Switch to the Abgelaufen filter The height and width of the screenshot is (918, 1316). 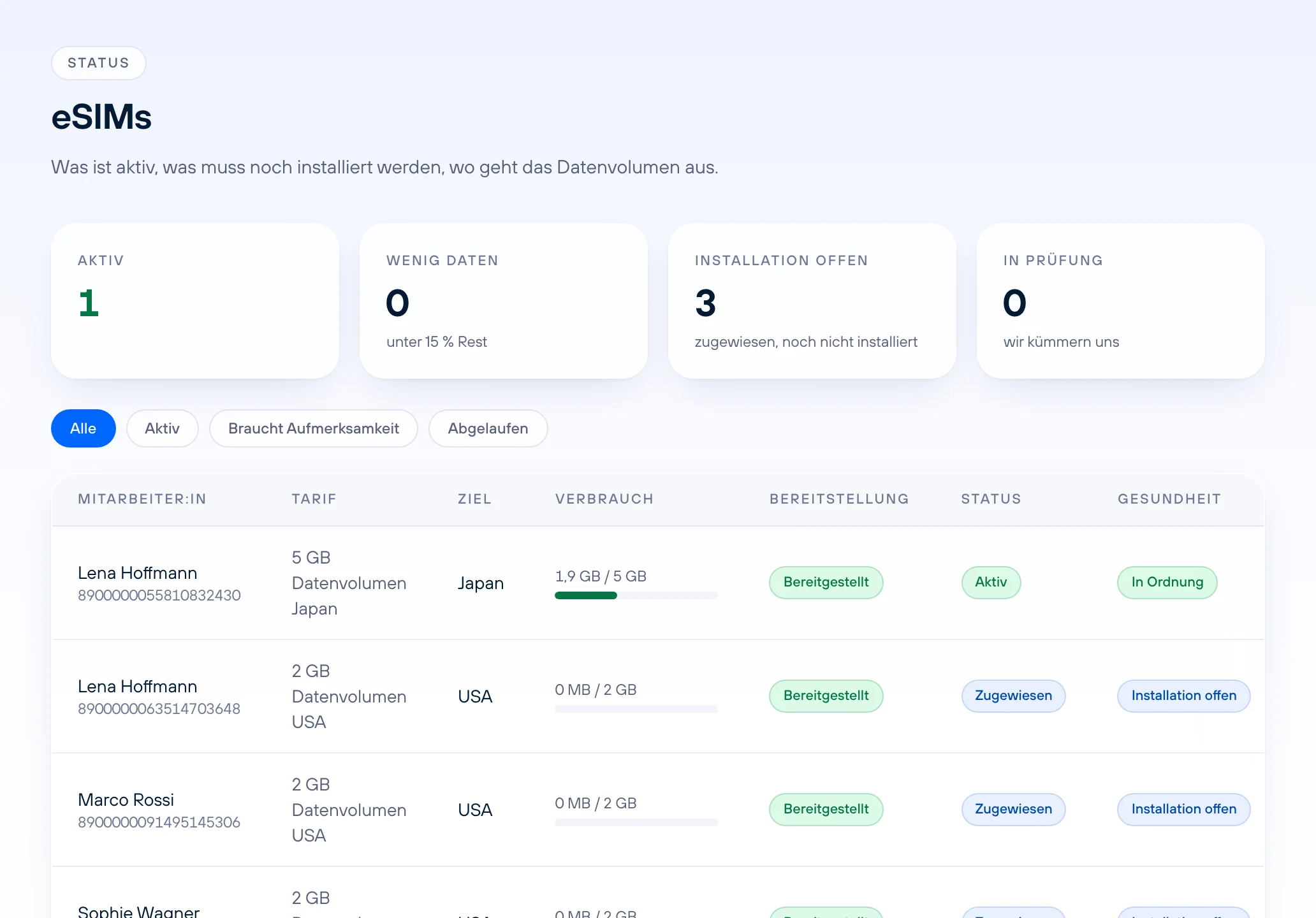tap(488, 428)
